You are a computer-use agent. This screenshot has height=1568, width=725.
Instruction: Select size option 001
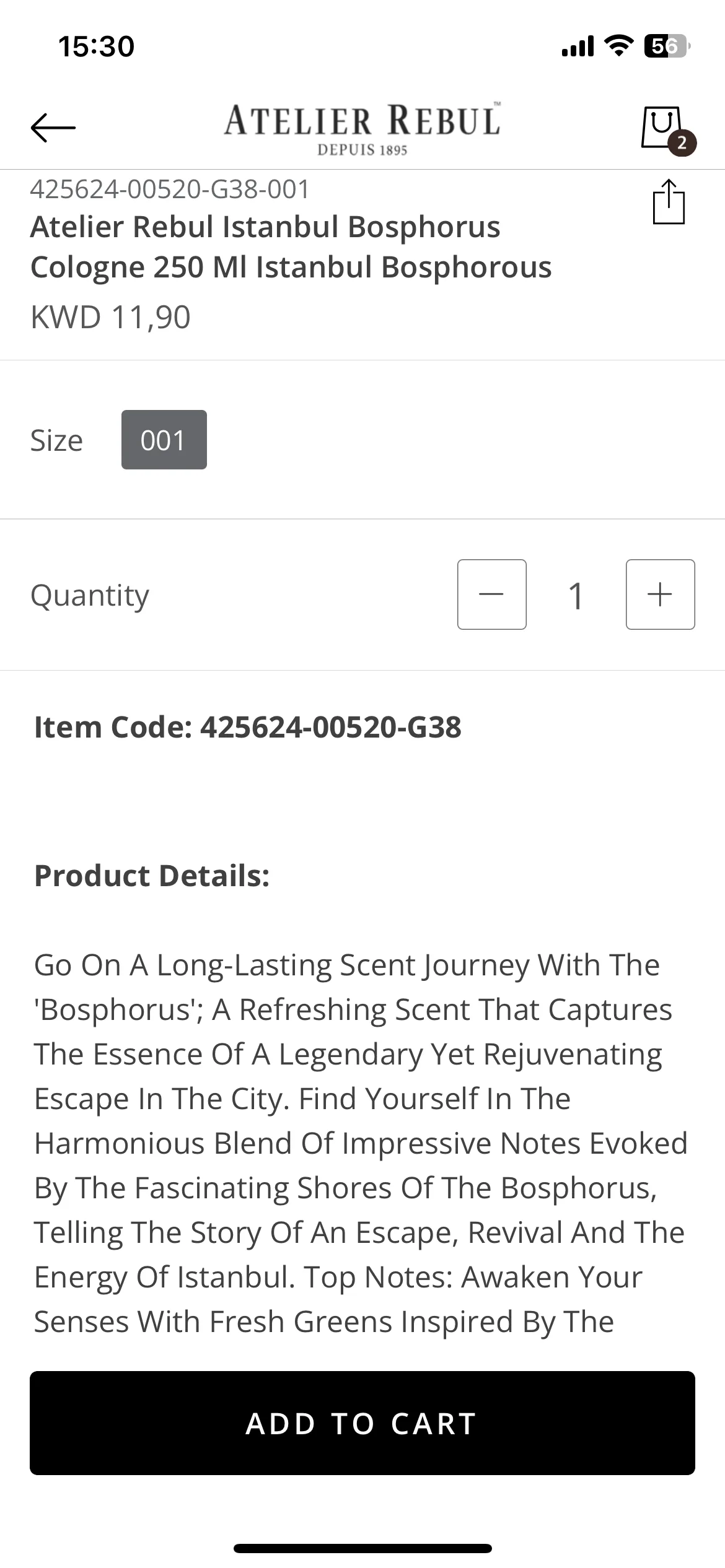[x=164, y=440]
